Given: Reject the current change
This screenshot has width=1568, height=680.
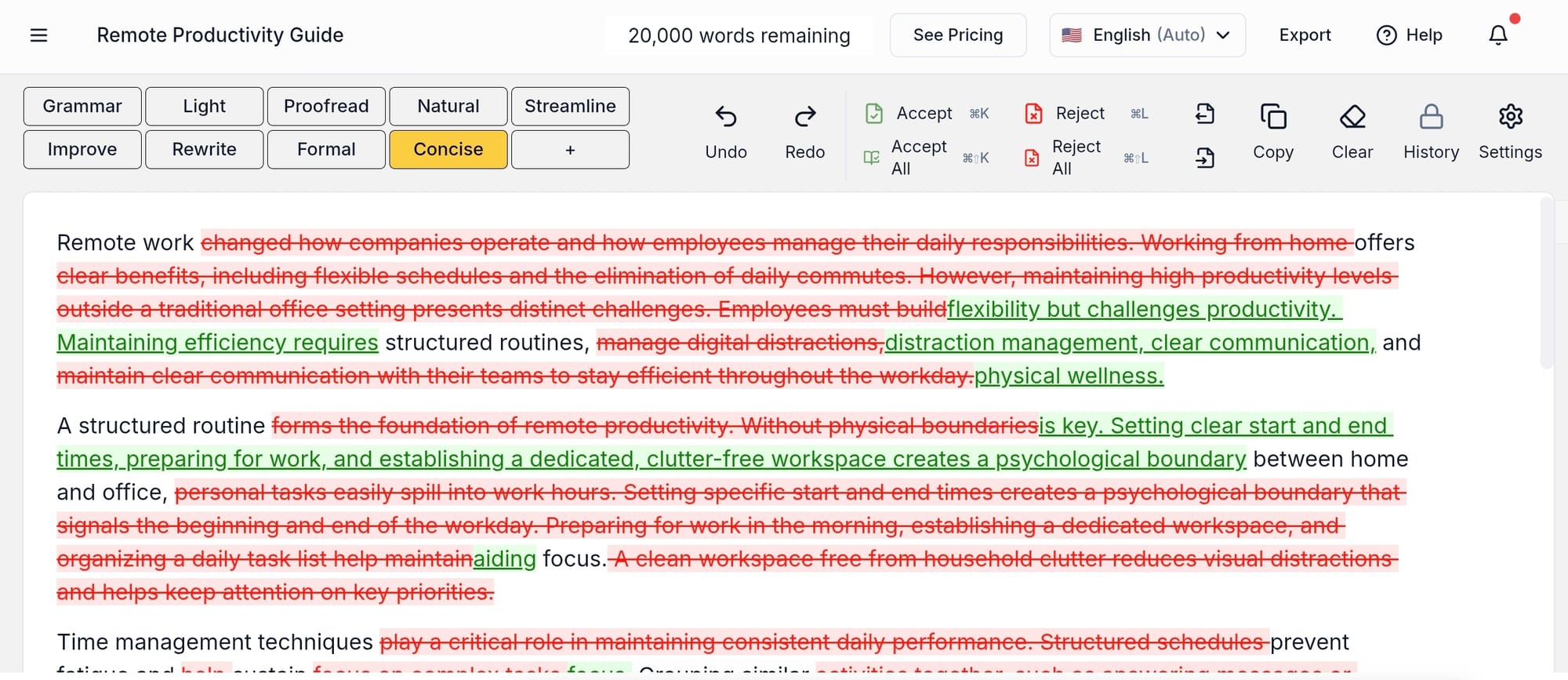Looking at the screenshot, I should tap(1087, 114).
